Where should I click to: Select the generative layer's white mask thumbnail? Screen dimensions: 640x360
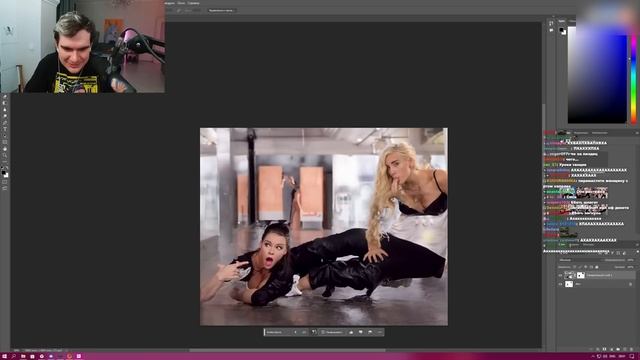[581, 275]
